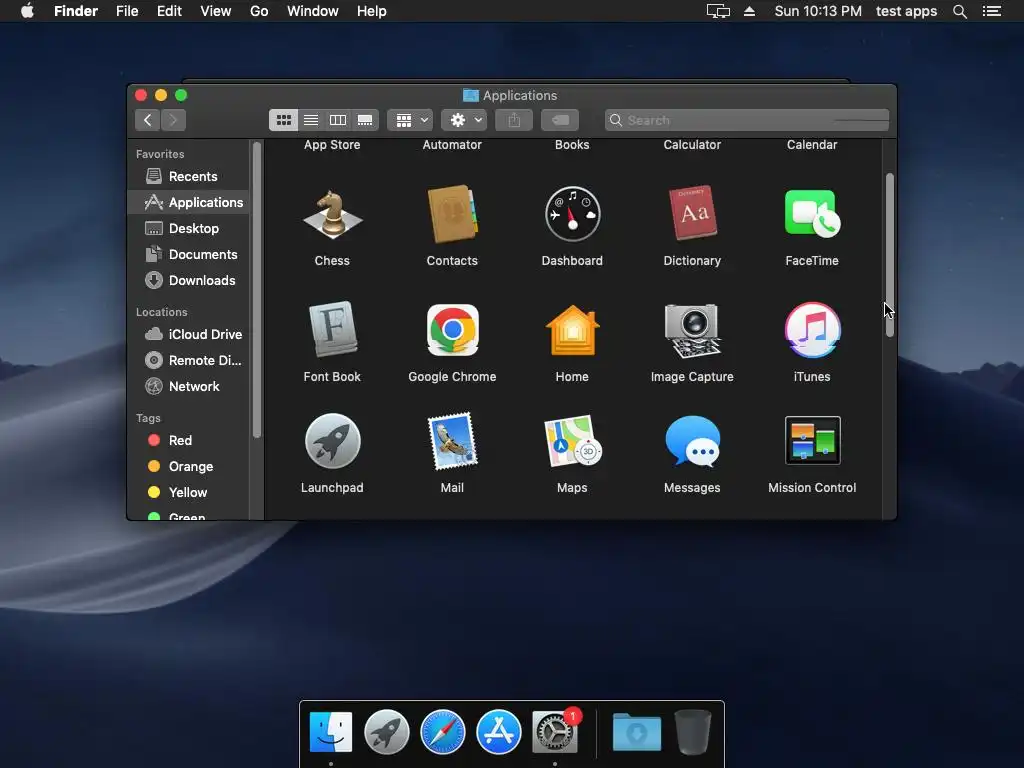
Task: Open the Downloads folder in the Dock
Action: [637, 732]
